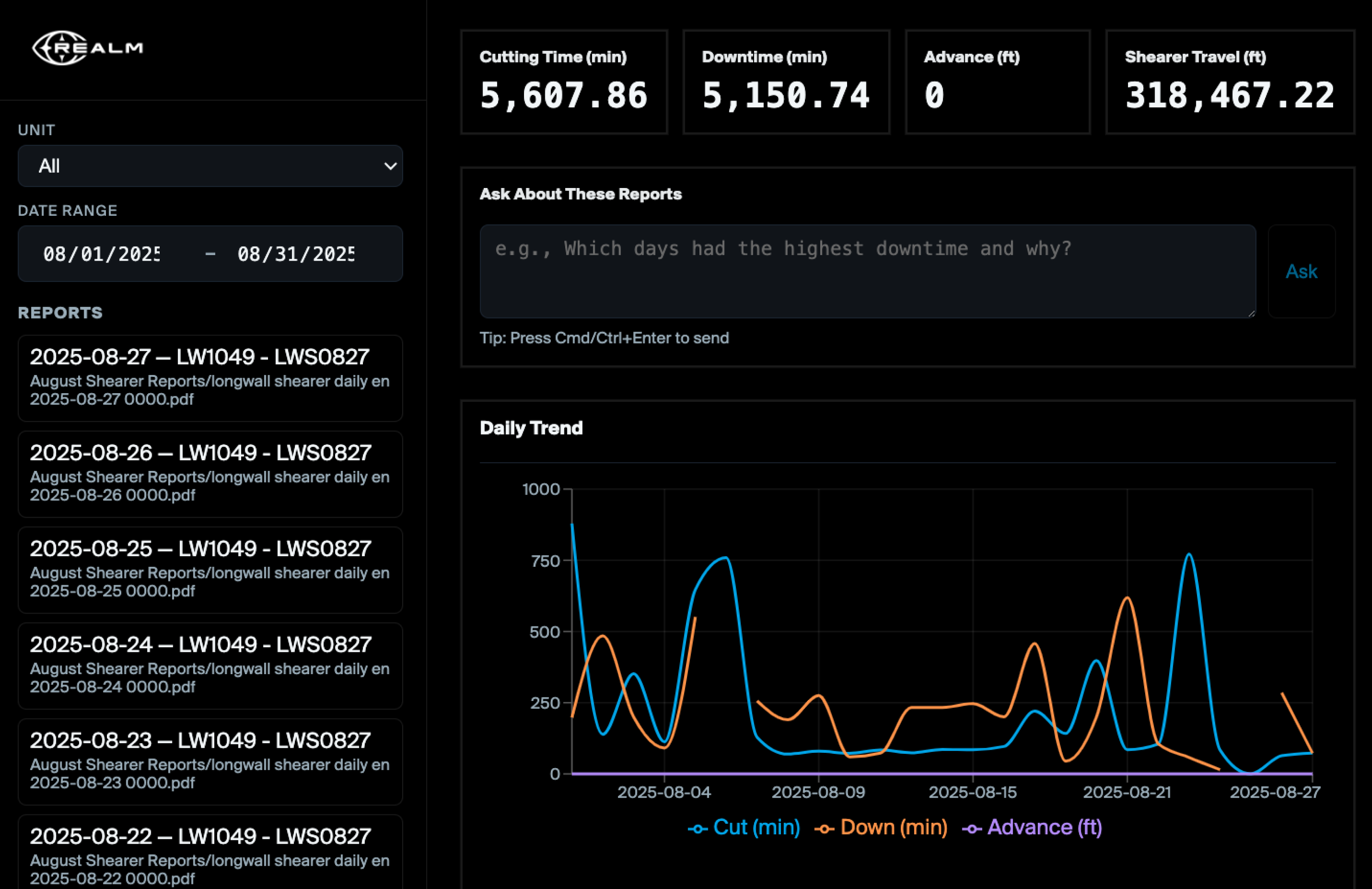Toggle the Advance (ft) legend series
The width and height of the screenshot is (1372, 889).
coord(1032,827)
